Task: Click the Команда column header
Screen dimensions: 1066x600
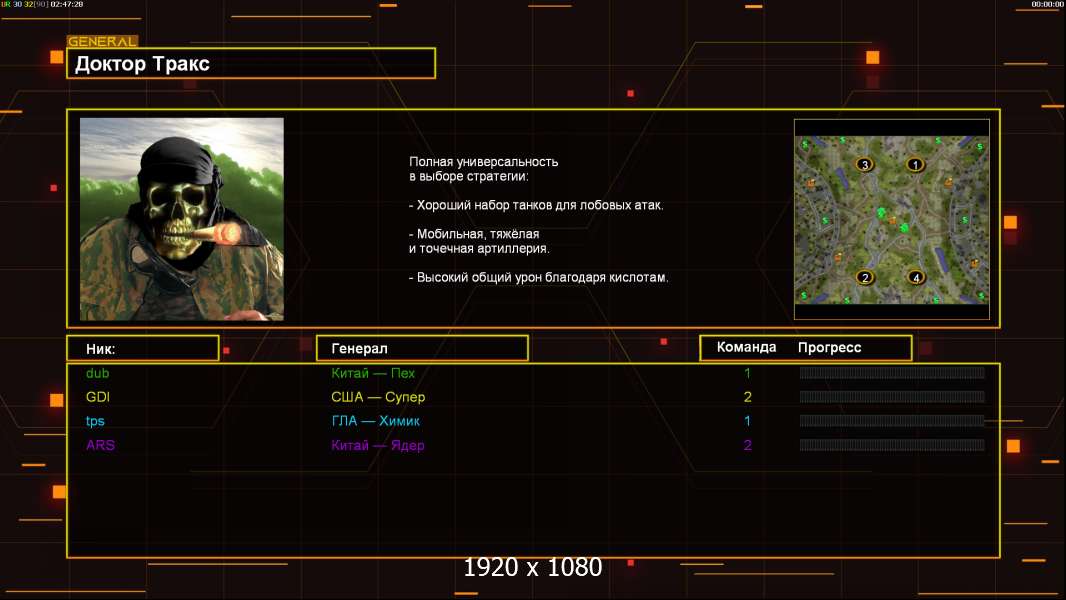Action: tap(746, 347)
